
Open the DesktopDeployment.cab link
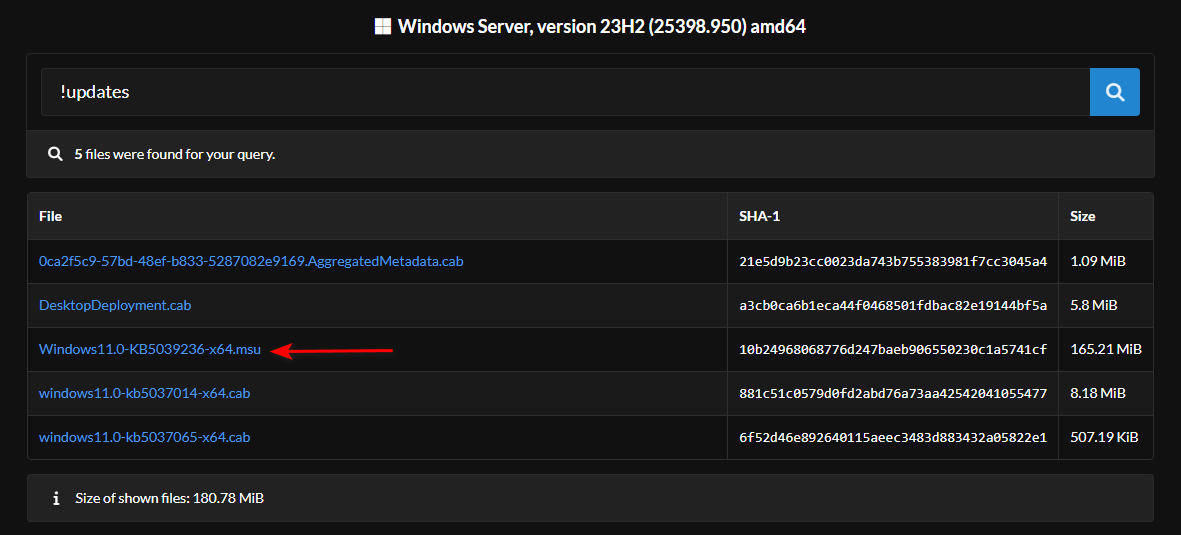pos(115,306)
